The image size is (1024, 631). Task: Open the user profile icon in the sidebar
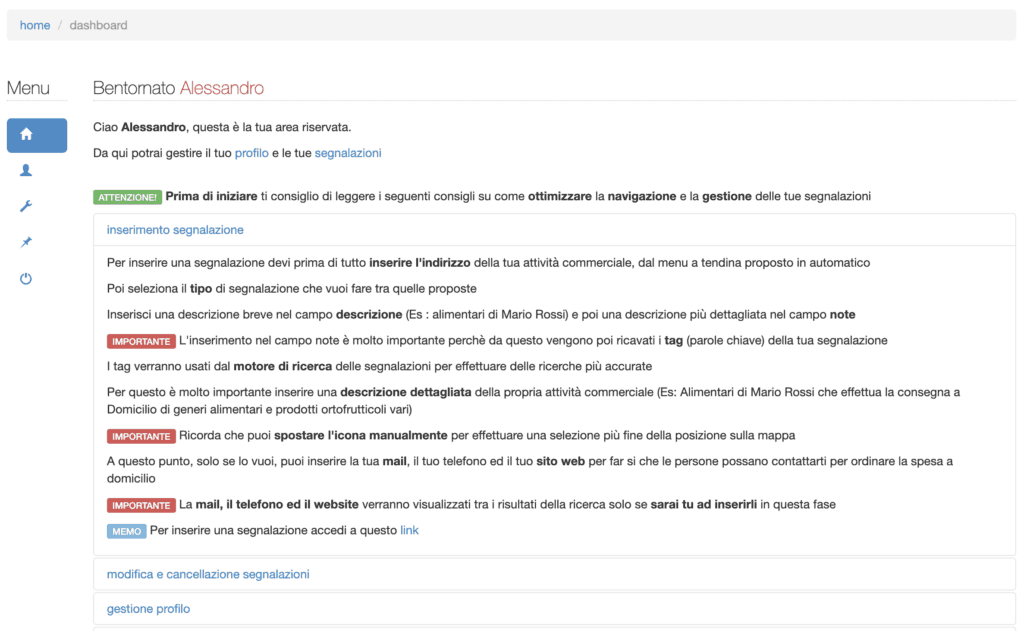(x=25, y=170)
